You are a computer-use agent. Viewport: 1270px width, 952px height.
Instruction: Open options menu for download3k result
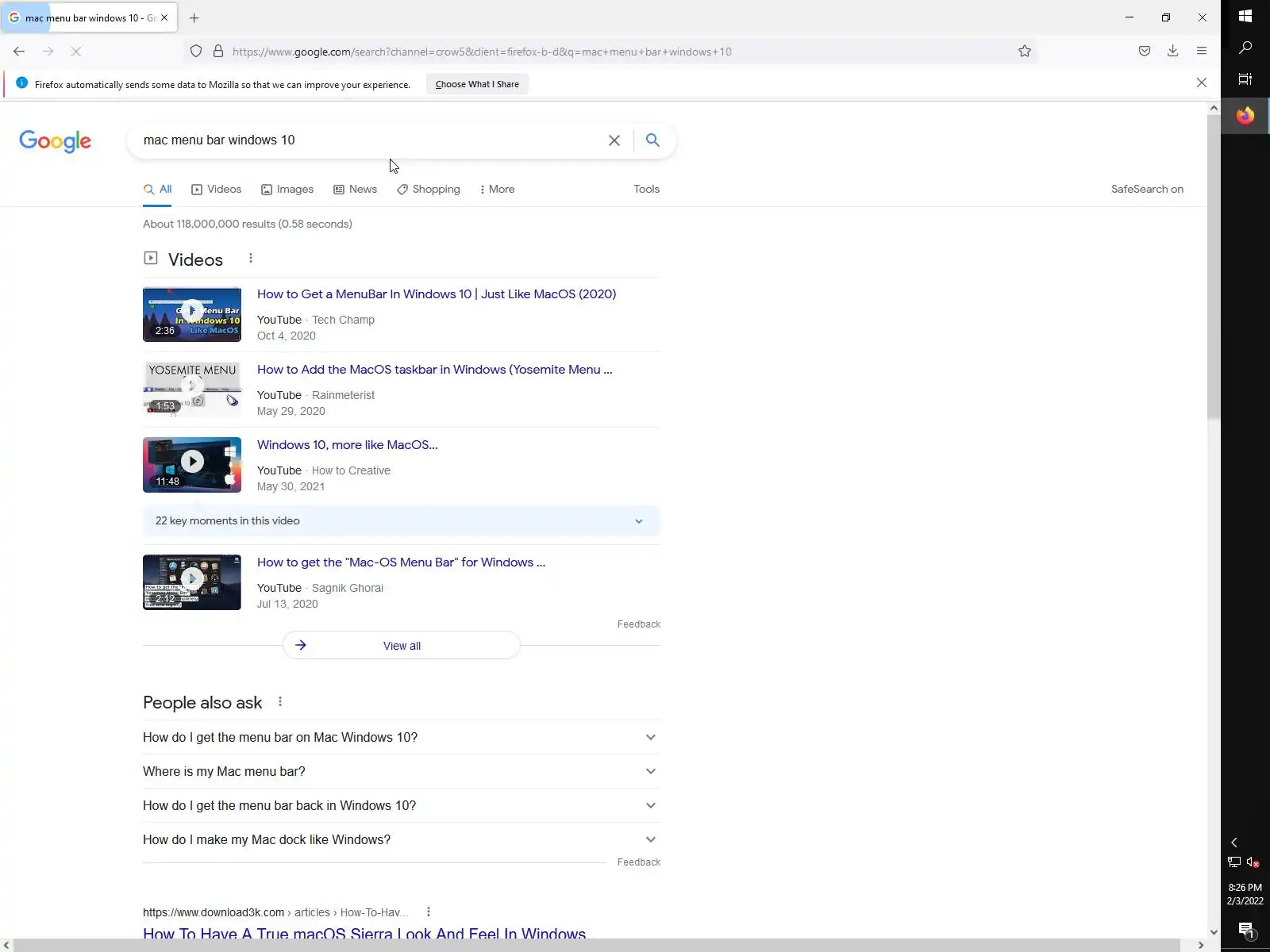[x=429, y=912]
